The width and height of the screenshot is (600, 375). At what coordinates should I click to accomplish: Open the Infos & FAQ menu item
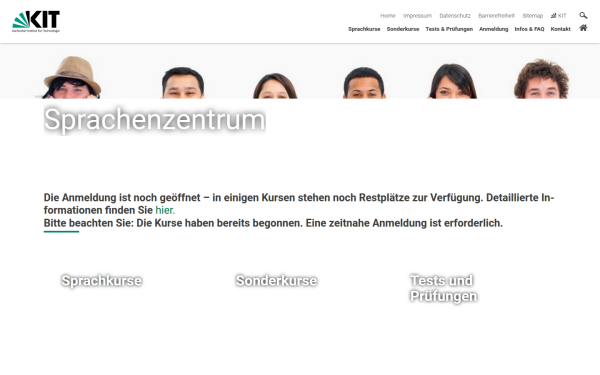point(529,29)
